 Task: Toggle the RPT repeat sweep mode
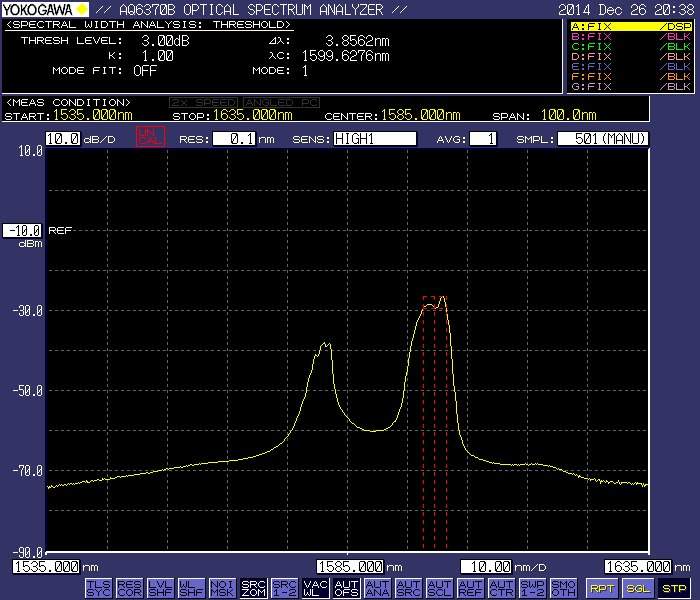pos(602,588)
